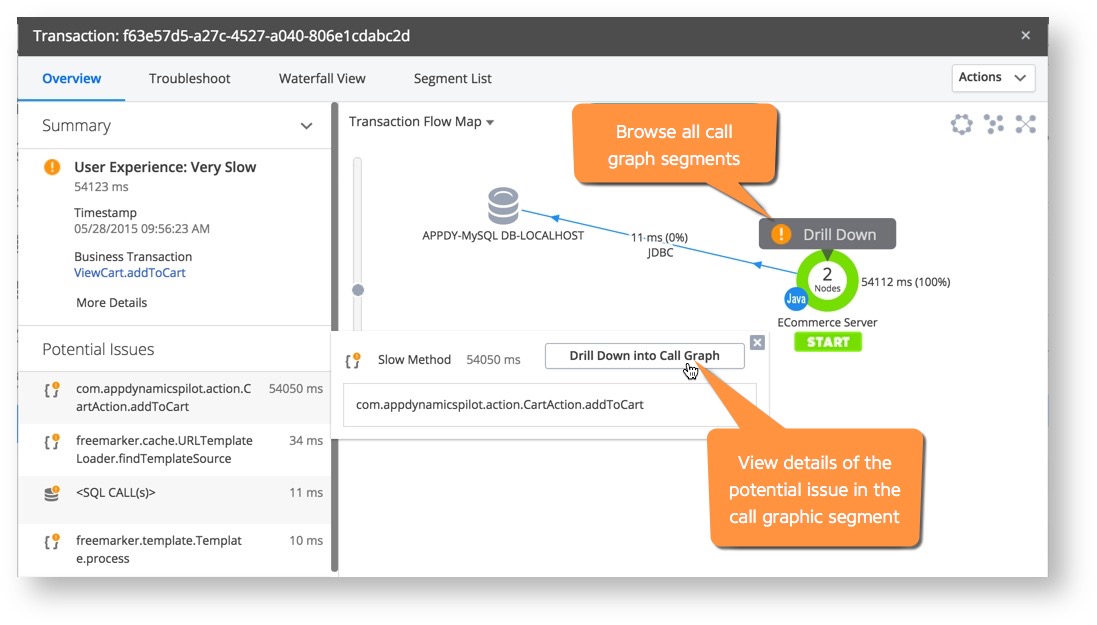Click the Java badge on ECommerce Server

coord(795,299)
